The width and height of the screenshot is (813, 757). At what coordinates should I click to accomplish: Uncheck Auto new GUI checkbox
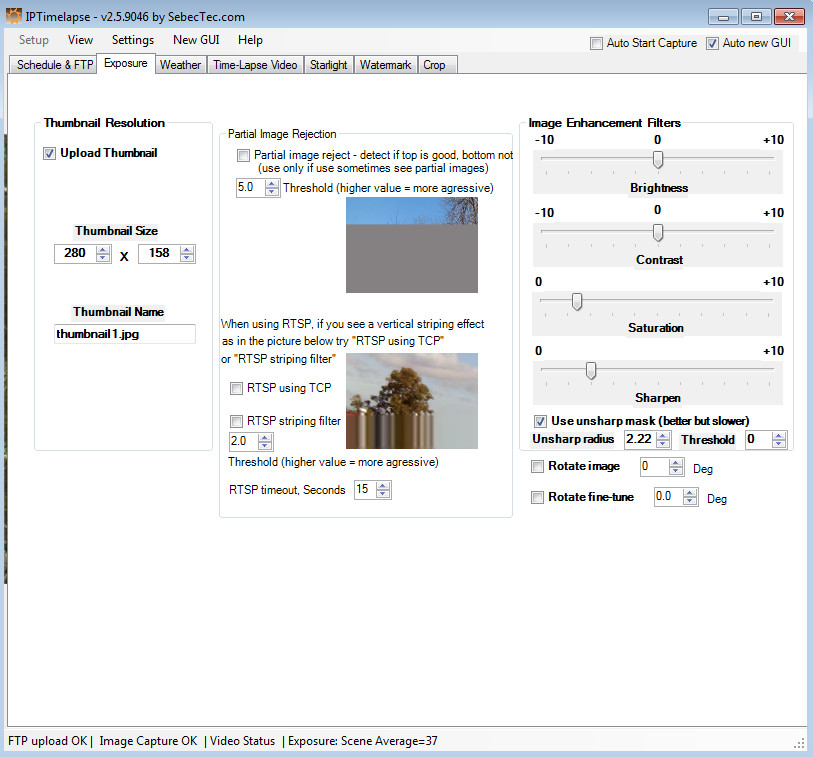click(712, 43)
